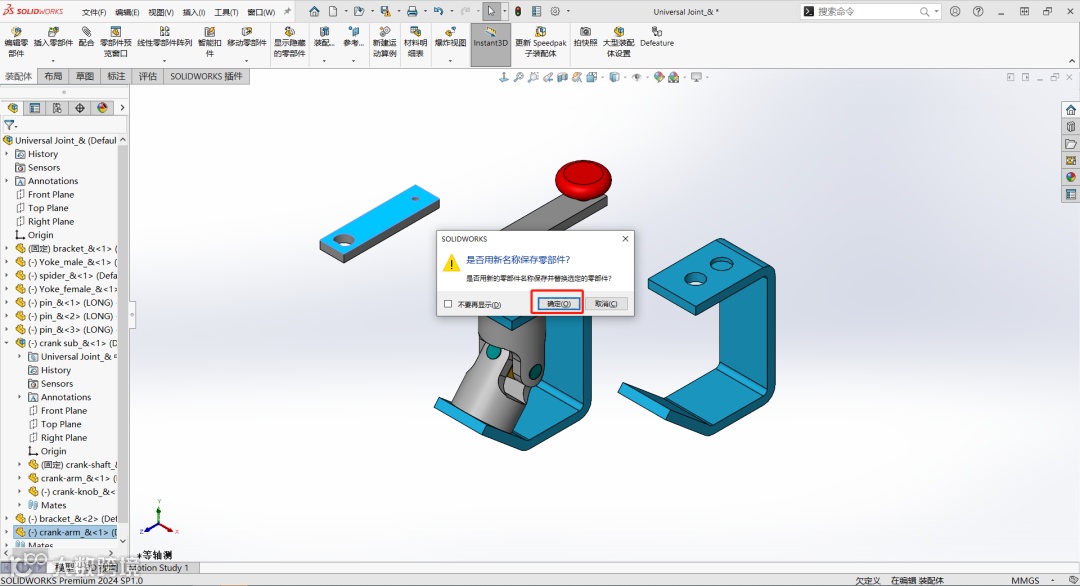The image size is (1080, 586).
Task: Open the 文件(F) menu
Action: (94, 12)
